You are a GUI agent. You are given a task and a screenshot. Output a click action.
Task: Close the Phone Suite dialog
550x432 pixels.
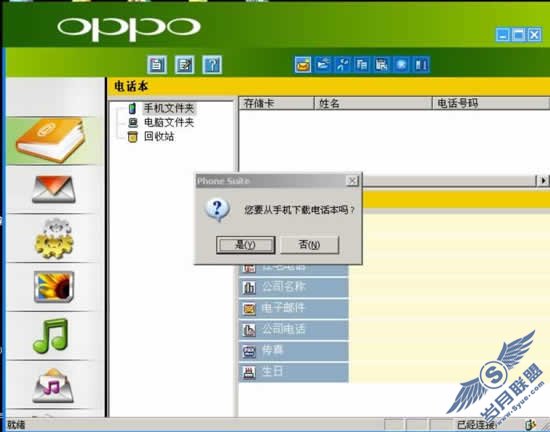(x=352, y=181)
